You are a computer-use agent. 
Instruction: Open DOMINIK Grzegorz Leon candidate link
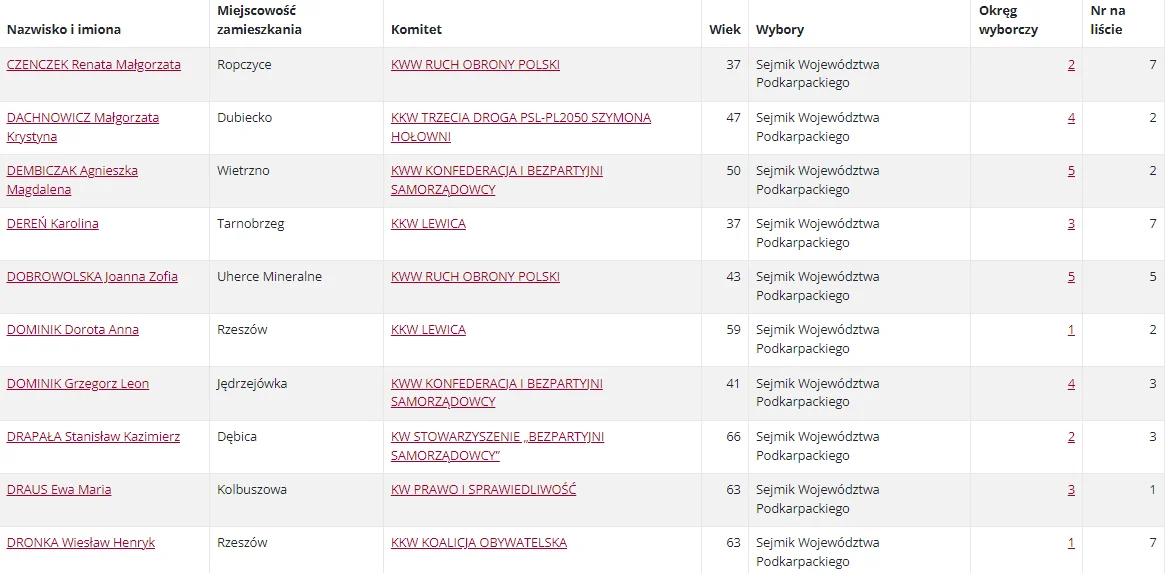78,383
